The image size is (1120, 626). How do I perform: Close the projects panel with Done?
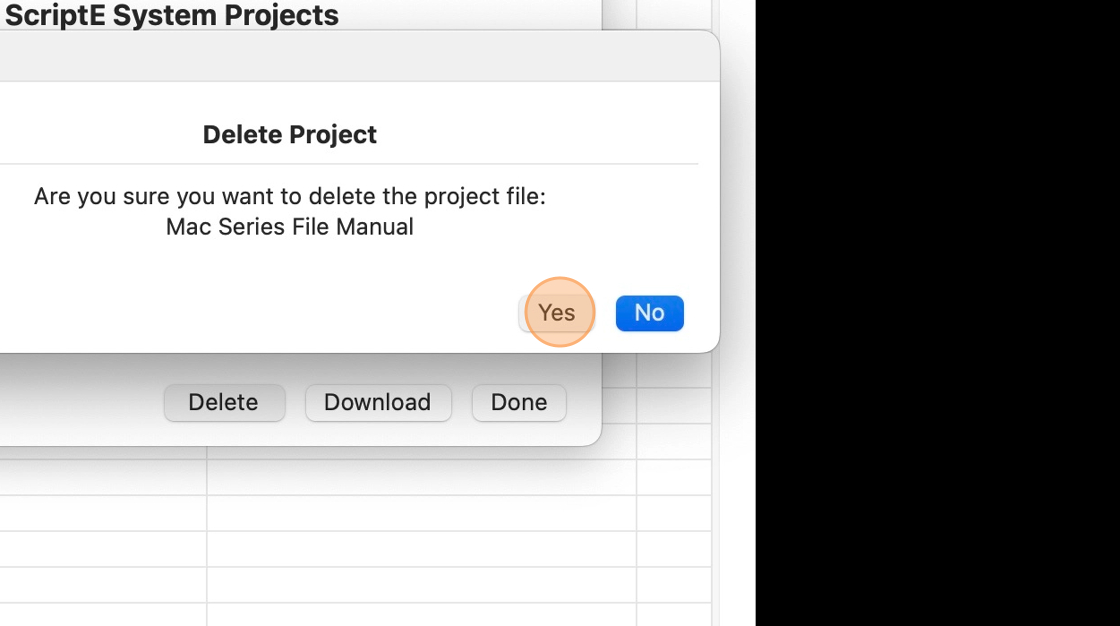tap(518, 402)
